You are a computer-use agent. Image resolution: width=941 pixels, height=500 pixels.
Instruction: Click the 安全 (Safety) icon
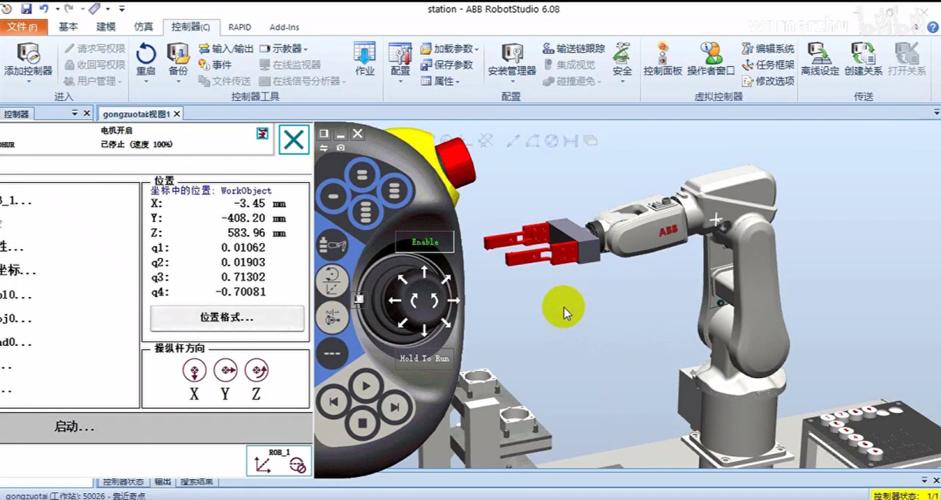[x=622, y=53]
